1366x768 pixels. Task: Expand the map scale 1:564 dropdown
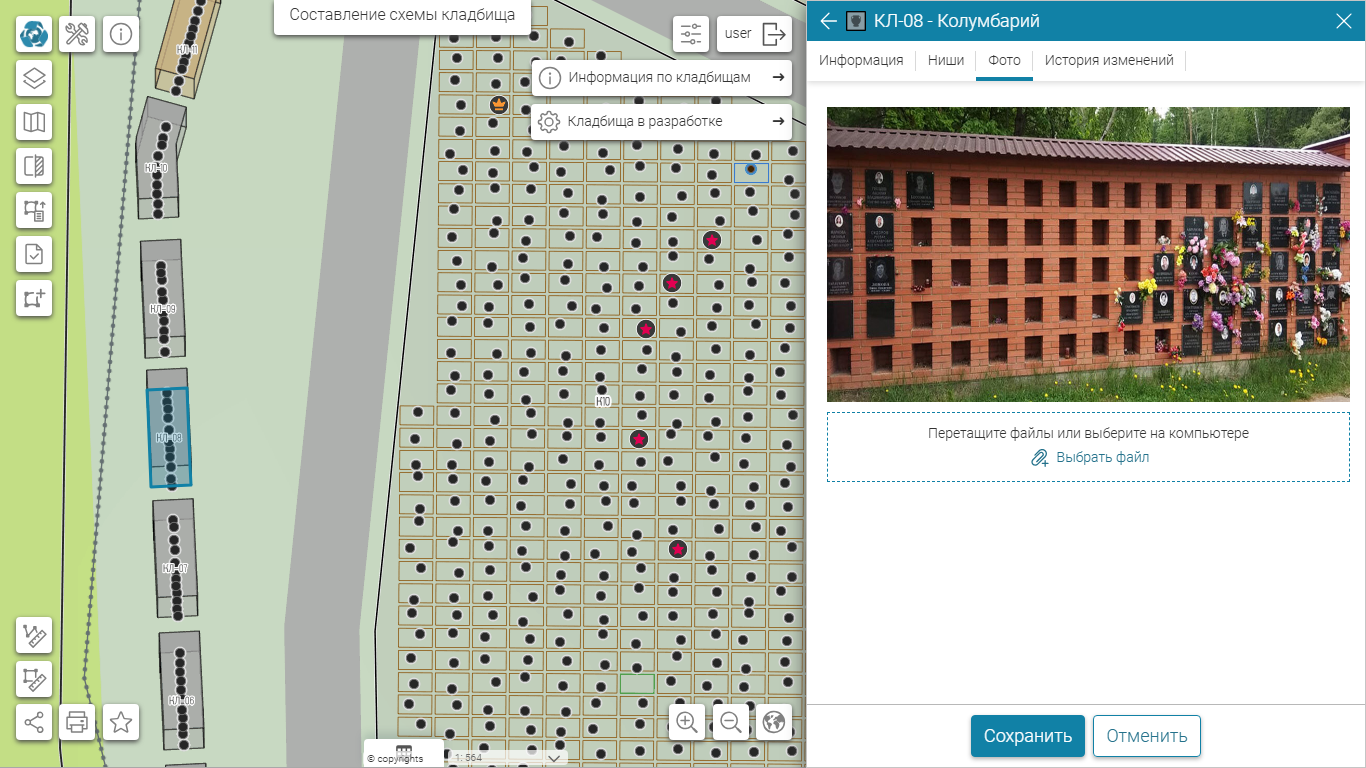click(x=555, y=758)
